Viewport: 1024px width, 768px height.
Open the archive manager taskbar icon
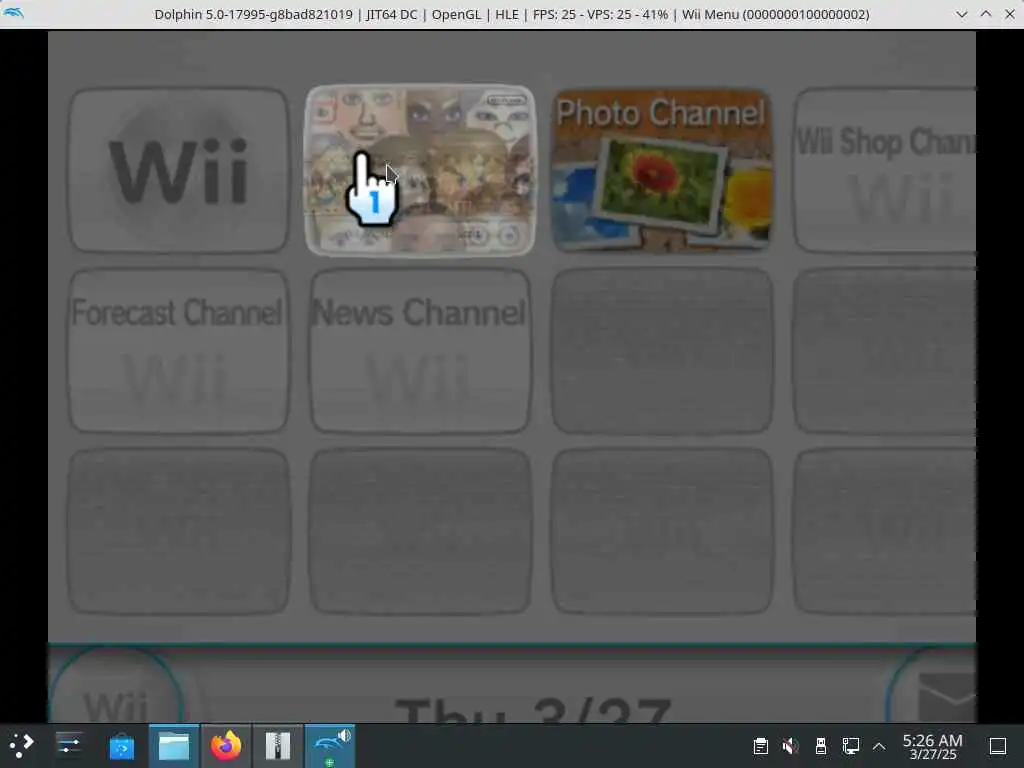278,746
